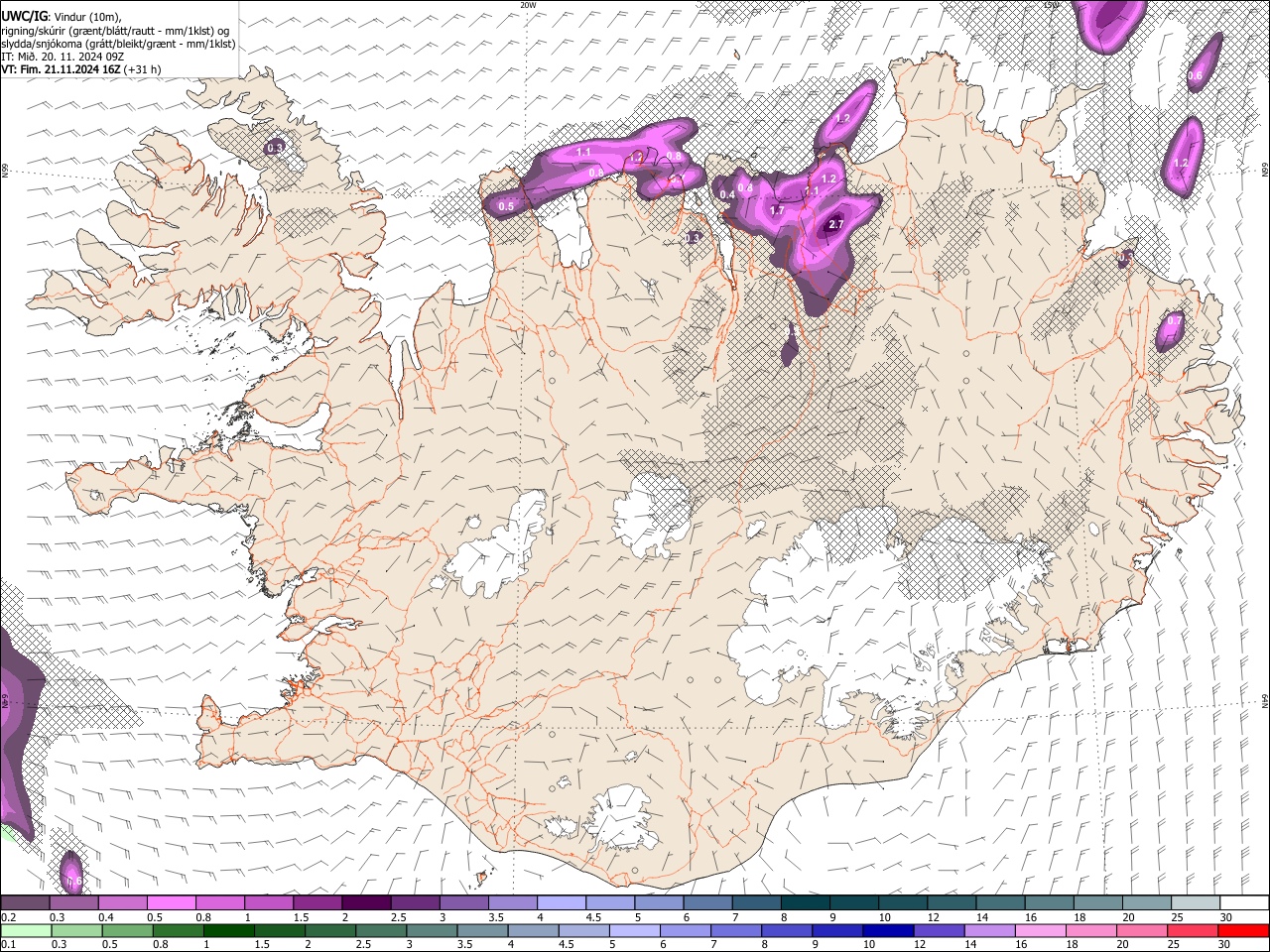Pick the darkest green 1–1.5 swatch, lower scale
Image resolution: width=1270 pixels, height=952 pixels.
(x=227, y=930)
